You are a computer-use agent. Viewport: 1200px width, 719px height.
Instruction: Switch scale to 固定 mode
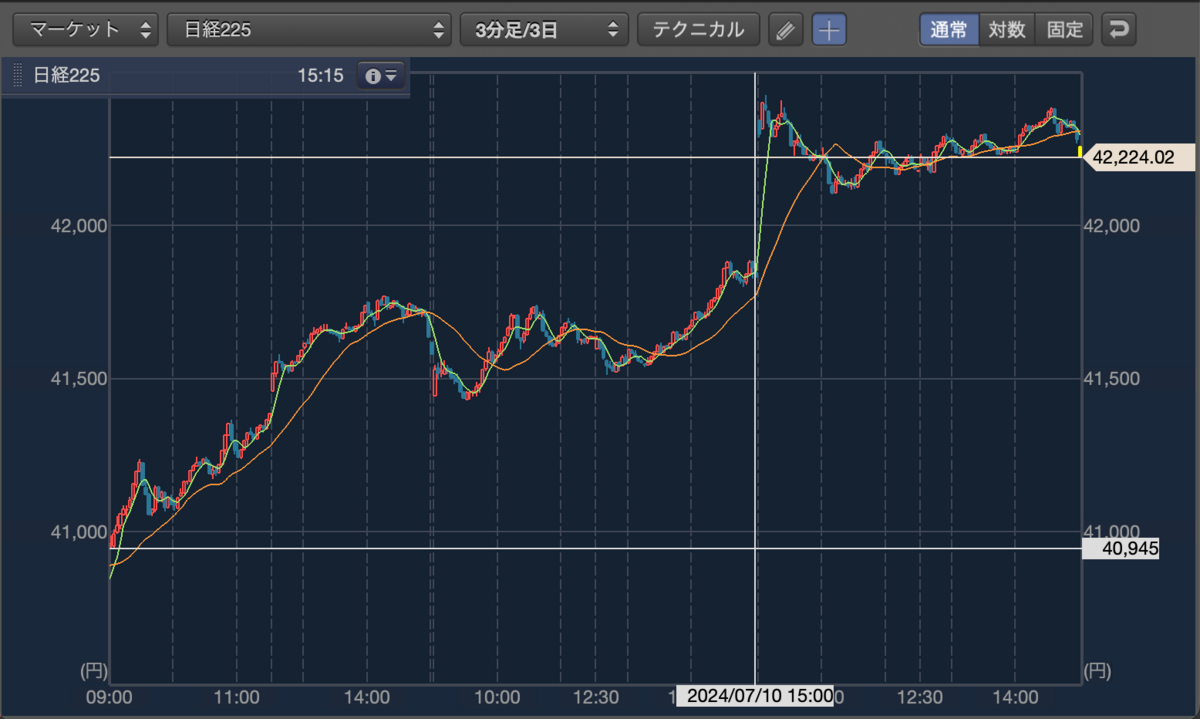(1065, 29)
